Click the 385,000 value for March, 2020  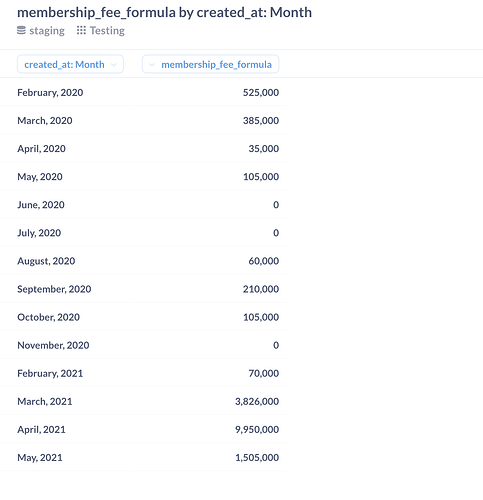tap(261, 121)
